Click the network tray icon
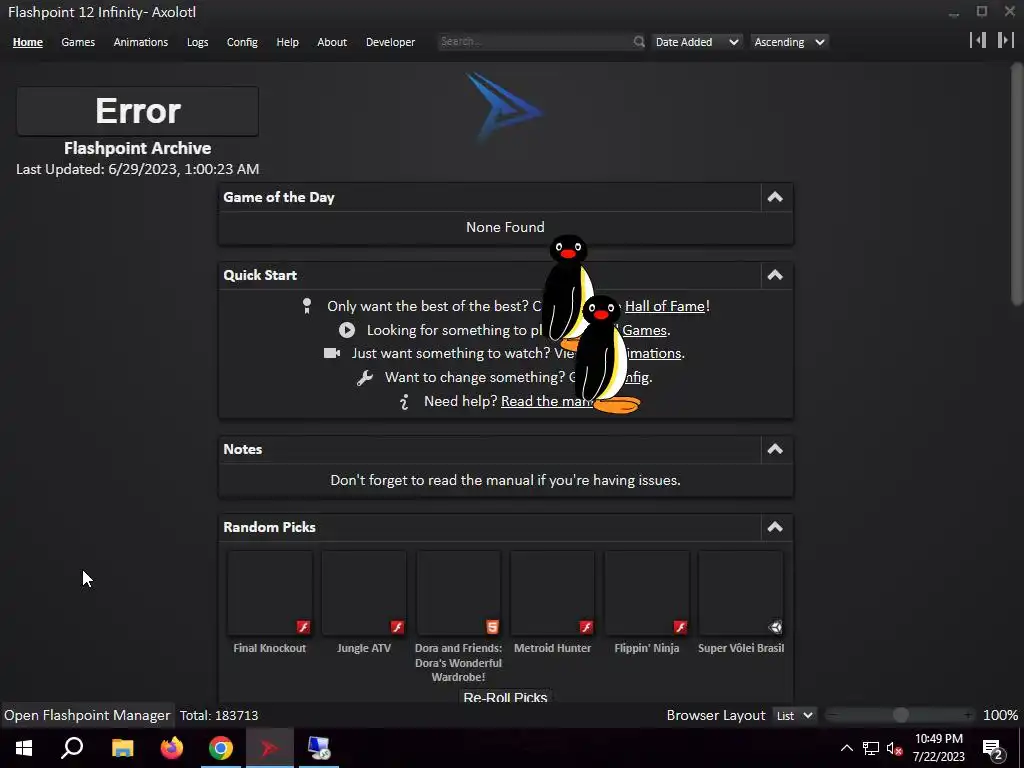This screenshot has width=1024, height=768. point(871,748)
